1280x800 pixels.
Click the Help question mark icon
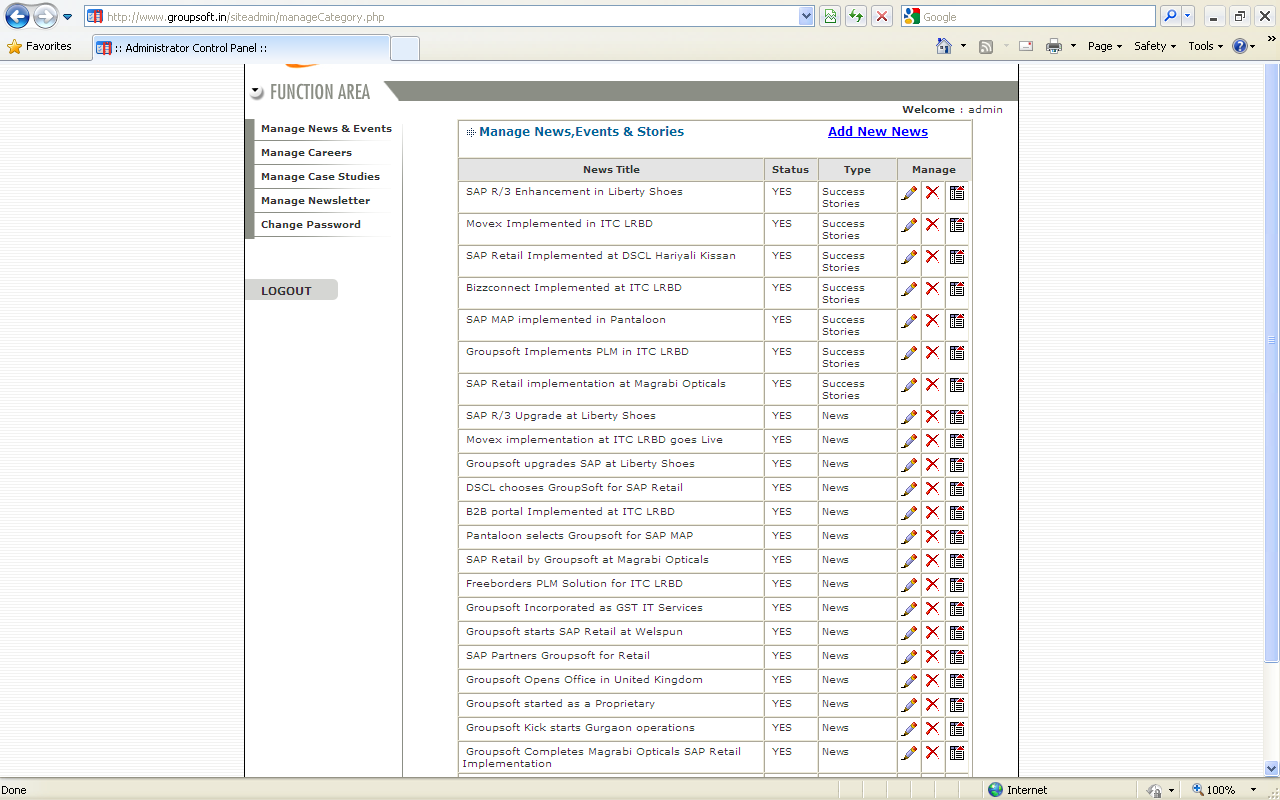[1240, 46]
